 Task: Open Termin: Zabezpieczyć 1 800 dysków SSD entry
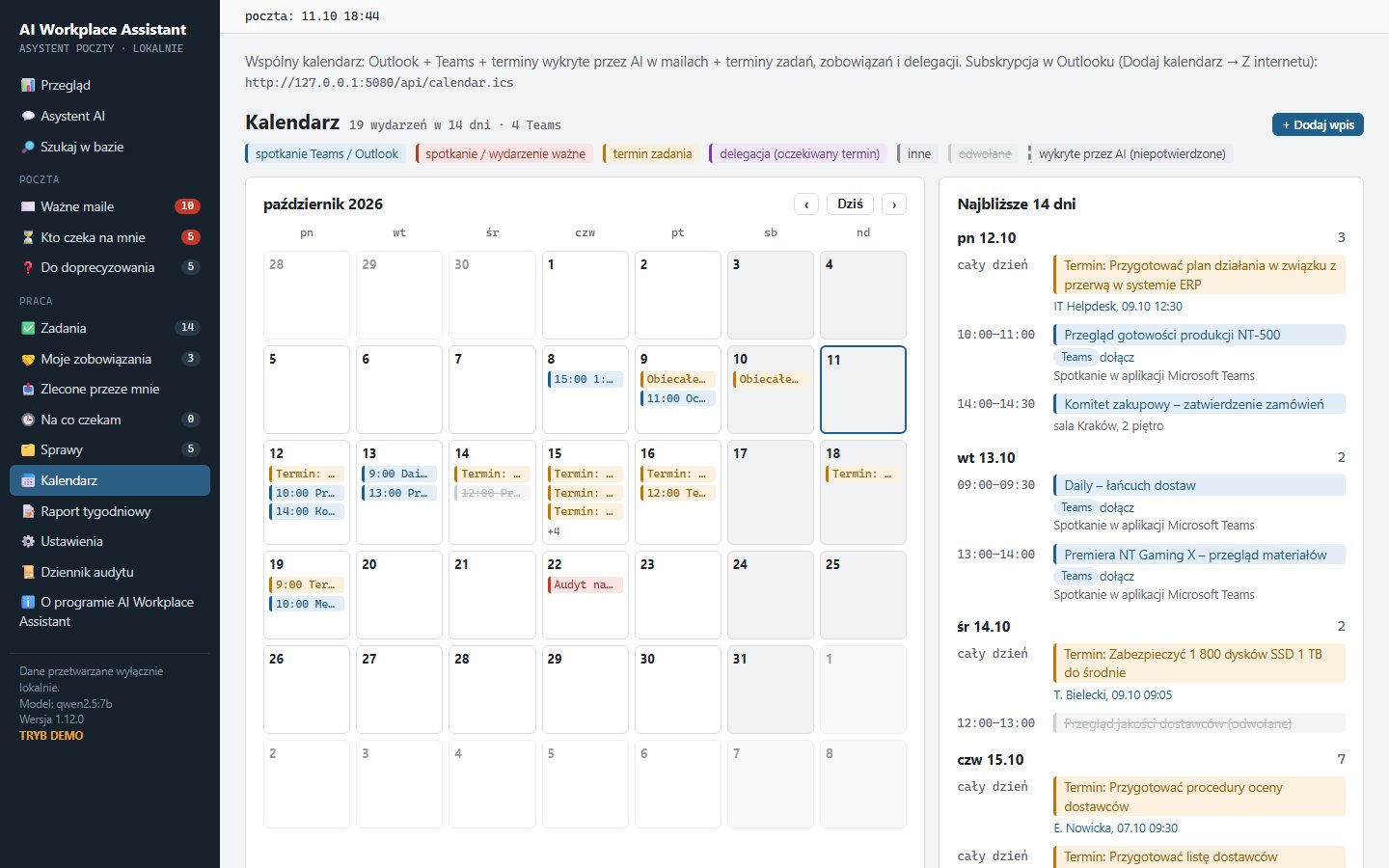click(x=1199, y=664)
